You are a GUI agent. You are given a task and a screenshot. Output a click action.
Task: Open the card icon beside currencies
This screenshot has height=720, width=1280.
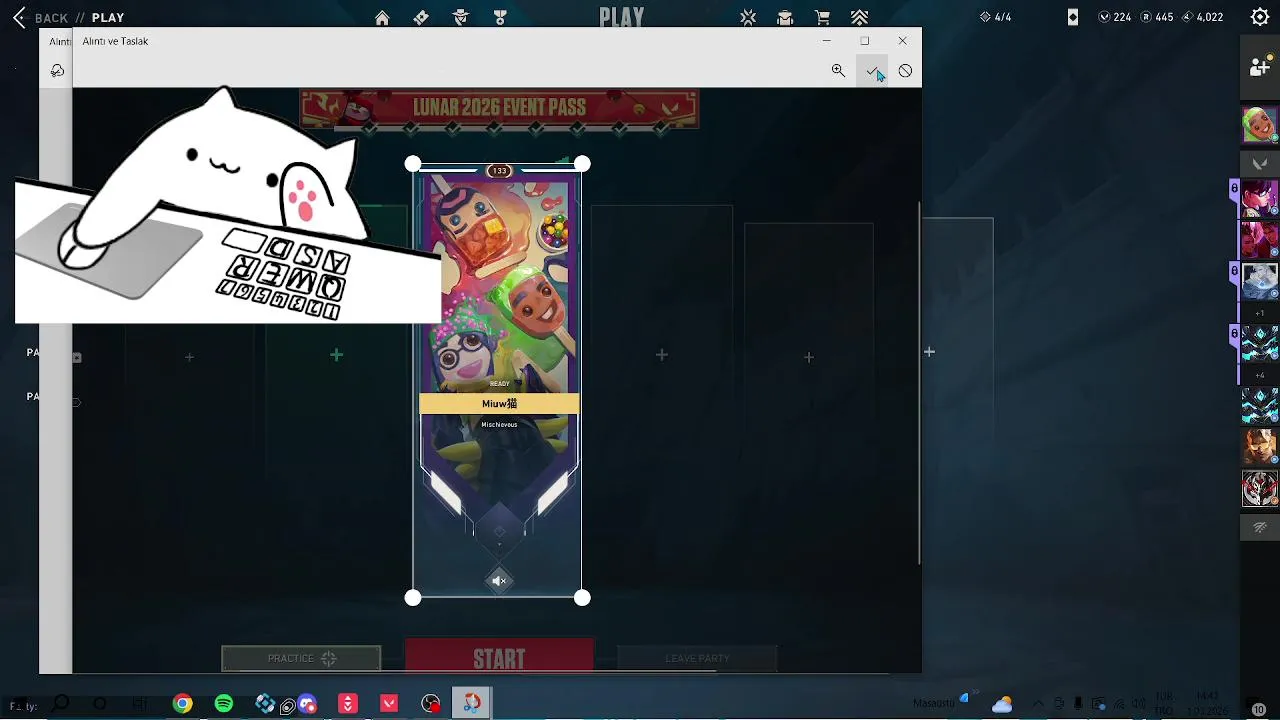[x=1073, y=17]
